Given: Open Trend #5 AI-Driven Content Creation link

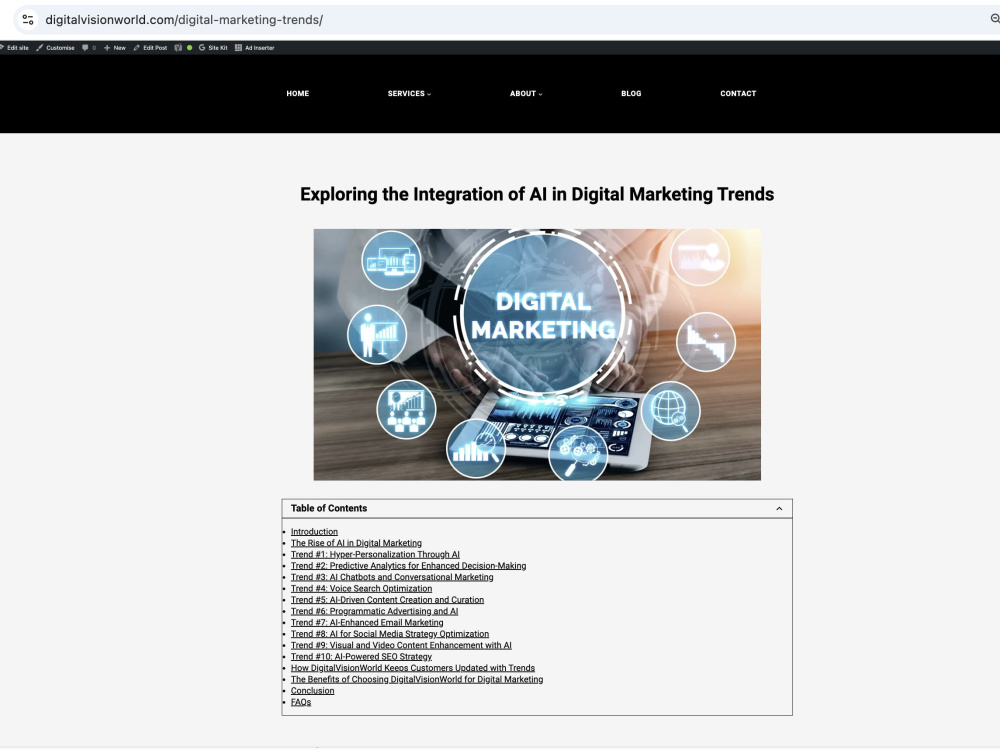Looking at the screenshot, I should click(387, 600).
